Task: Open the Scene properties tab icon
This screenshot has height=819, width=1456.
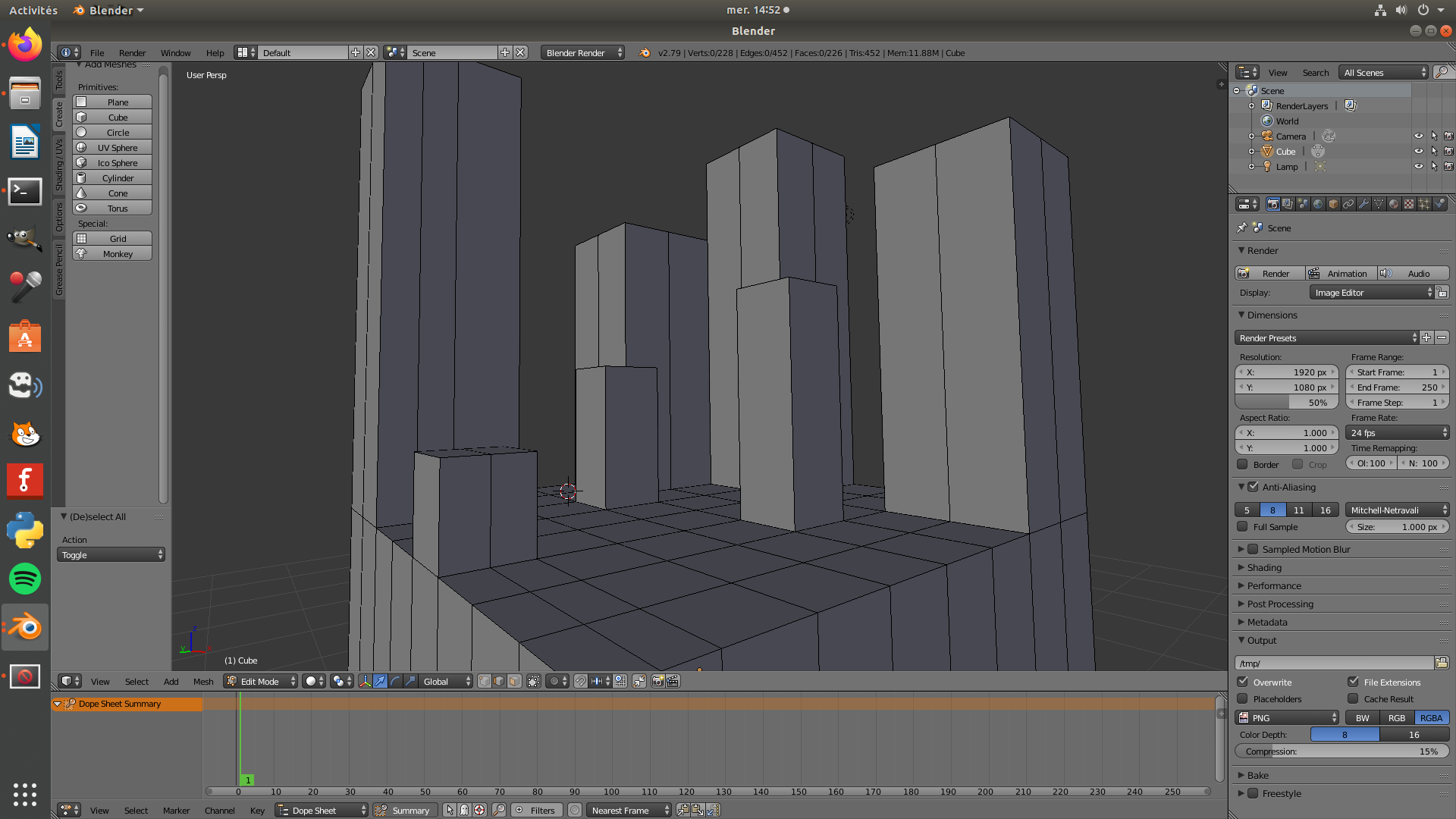Action: [x=1303, y=204]
